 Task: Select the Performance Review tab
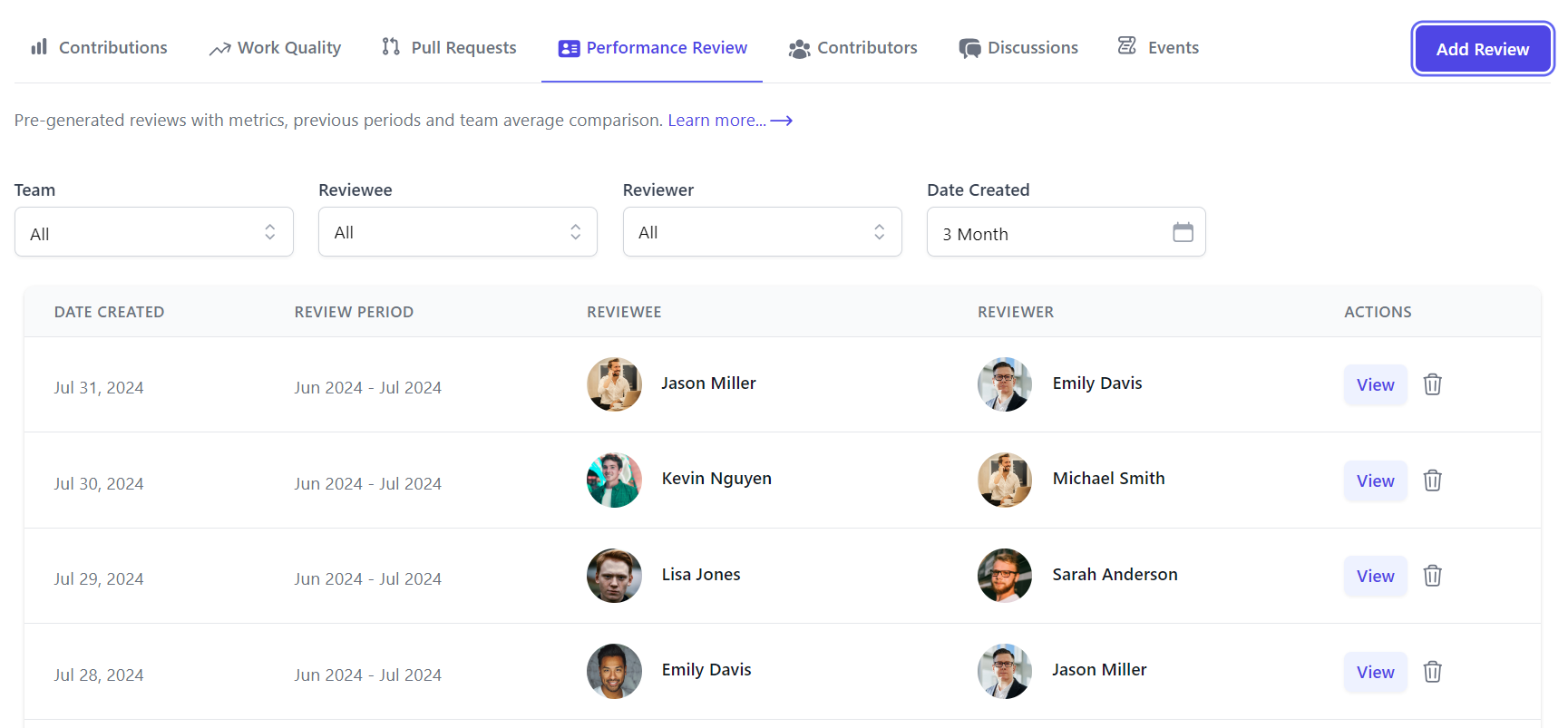pyautogui.click(x=652, y=47)
